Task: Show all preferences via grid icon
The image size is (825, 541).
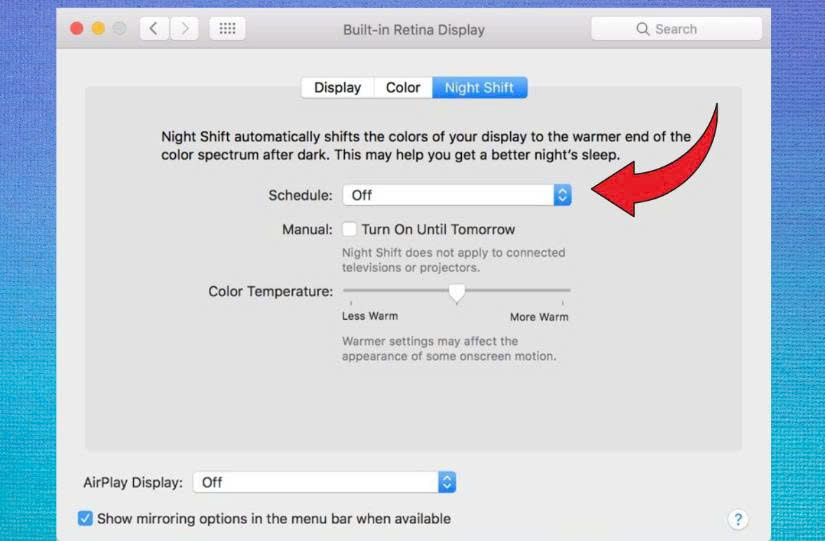Action: [x=227, y=28]
